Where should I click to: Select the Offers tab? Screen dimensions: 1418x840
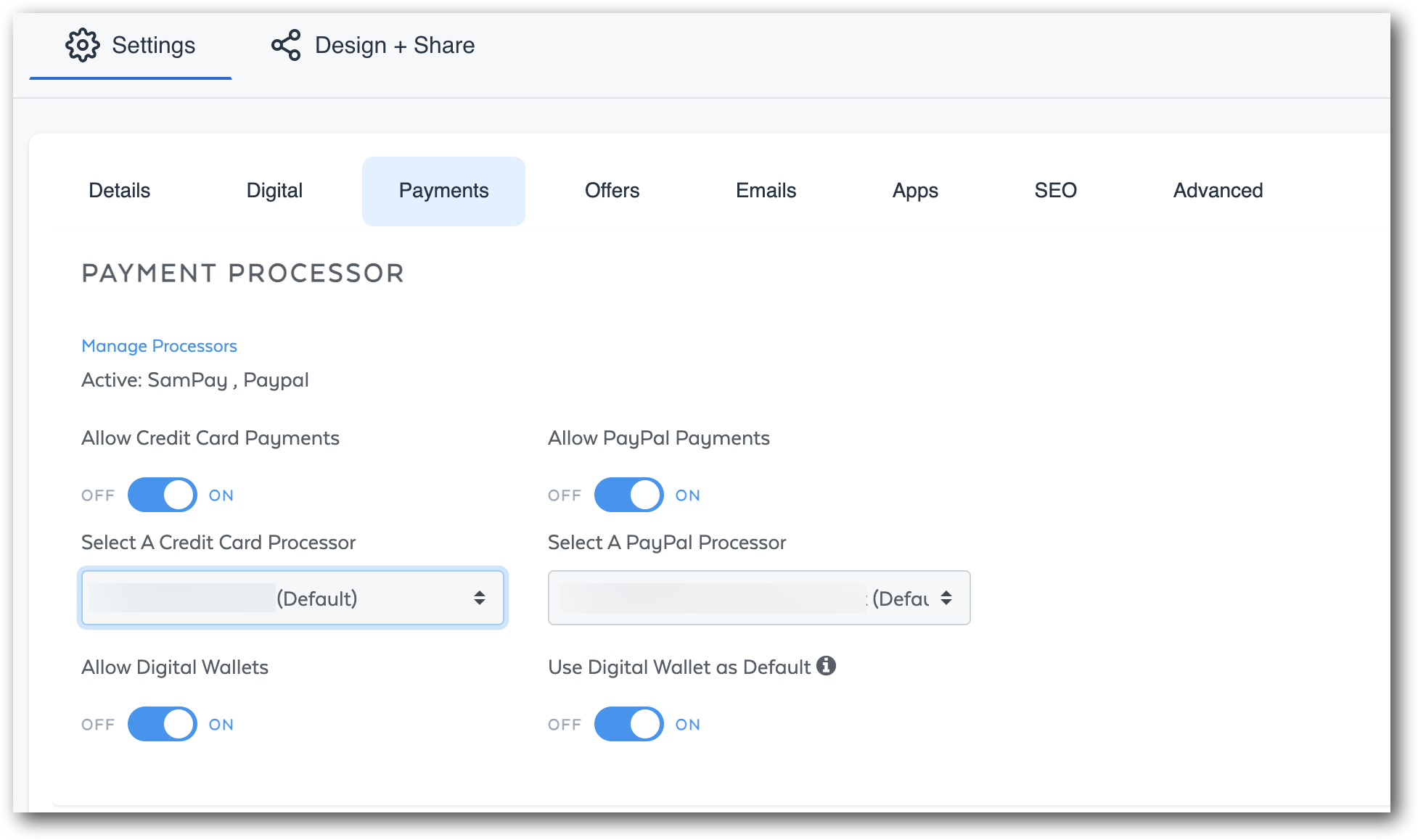[612, 191]
